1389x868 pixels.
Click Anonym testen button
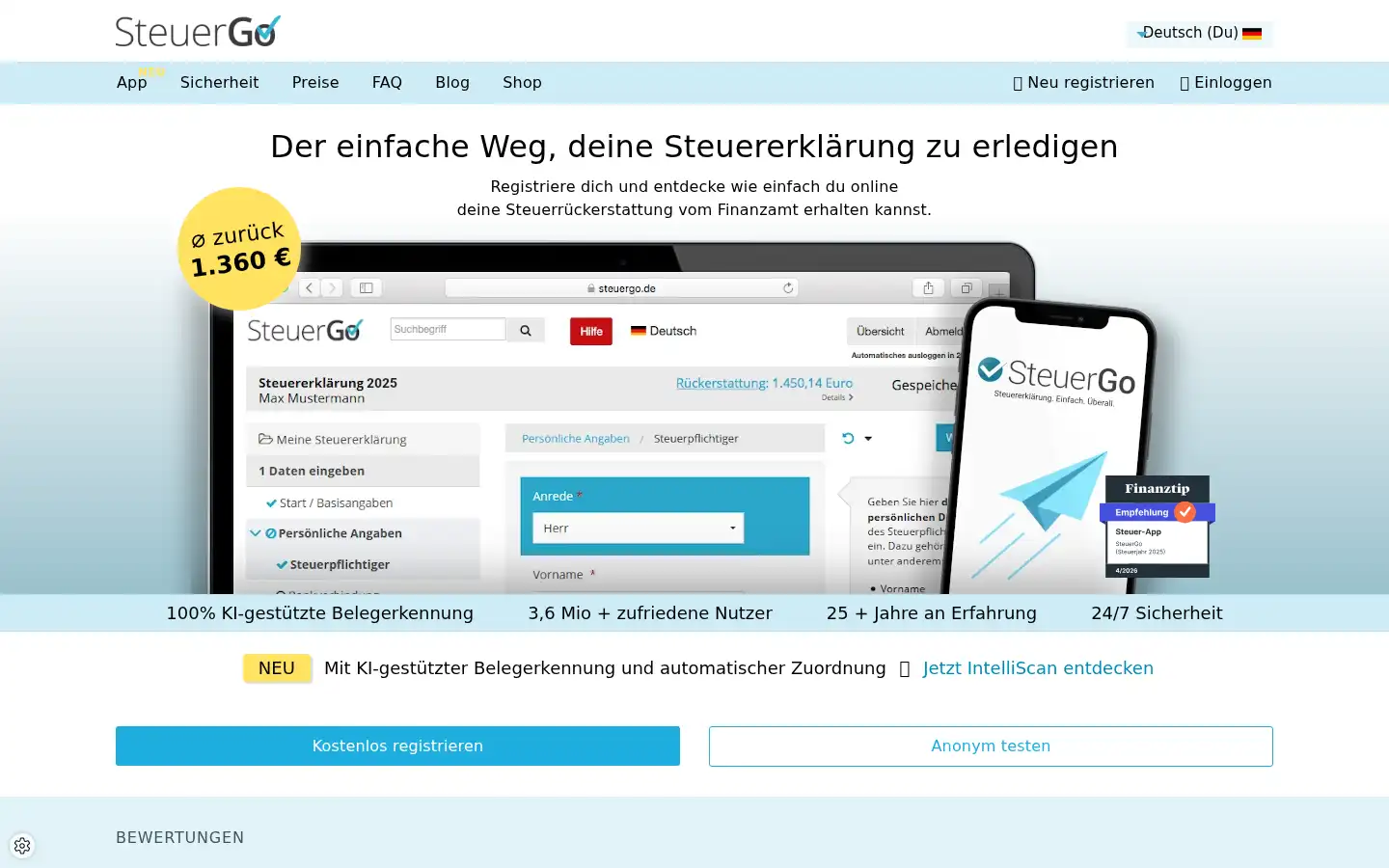[x=991, y=746]
